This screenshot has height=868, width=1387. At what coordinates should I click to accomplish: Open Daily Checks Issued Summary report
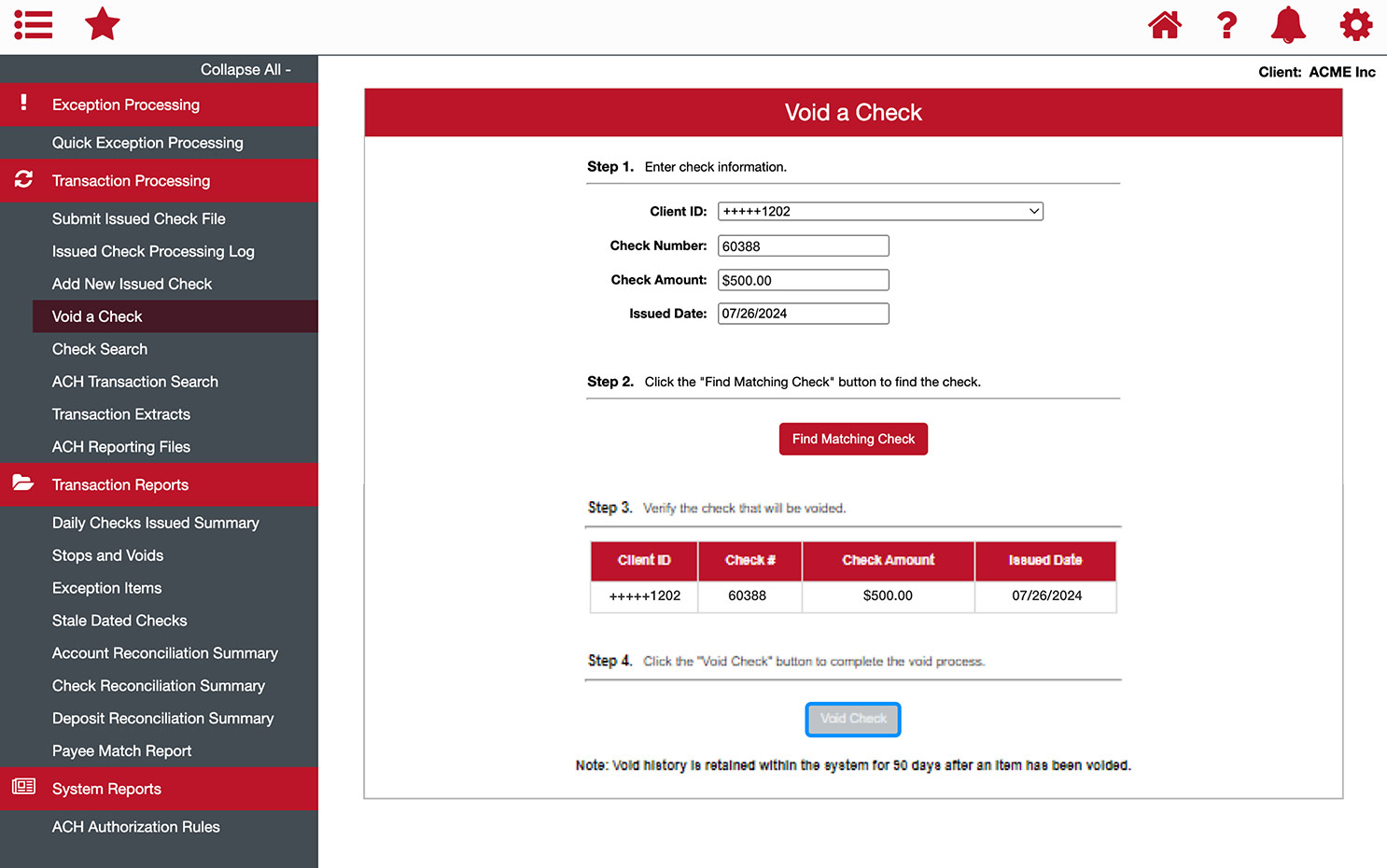tap(156, 523)
